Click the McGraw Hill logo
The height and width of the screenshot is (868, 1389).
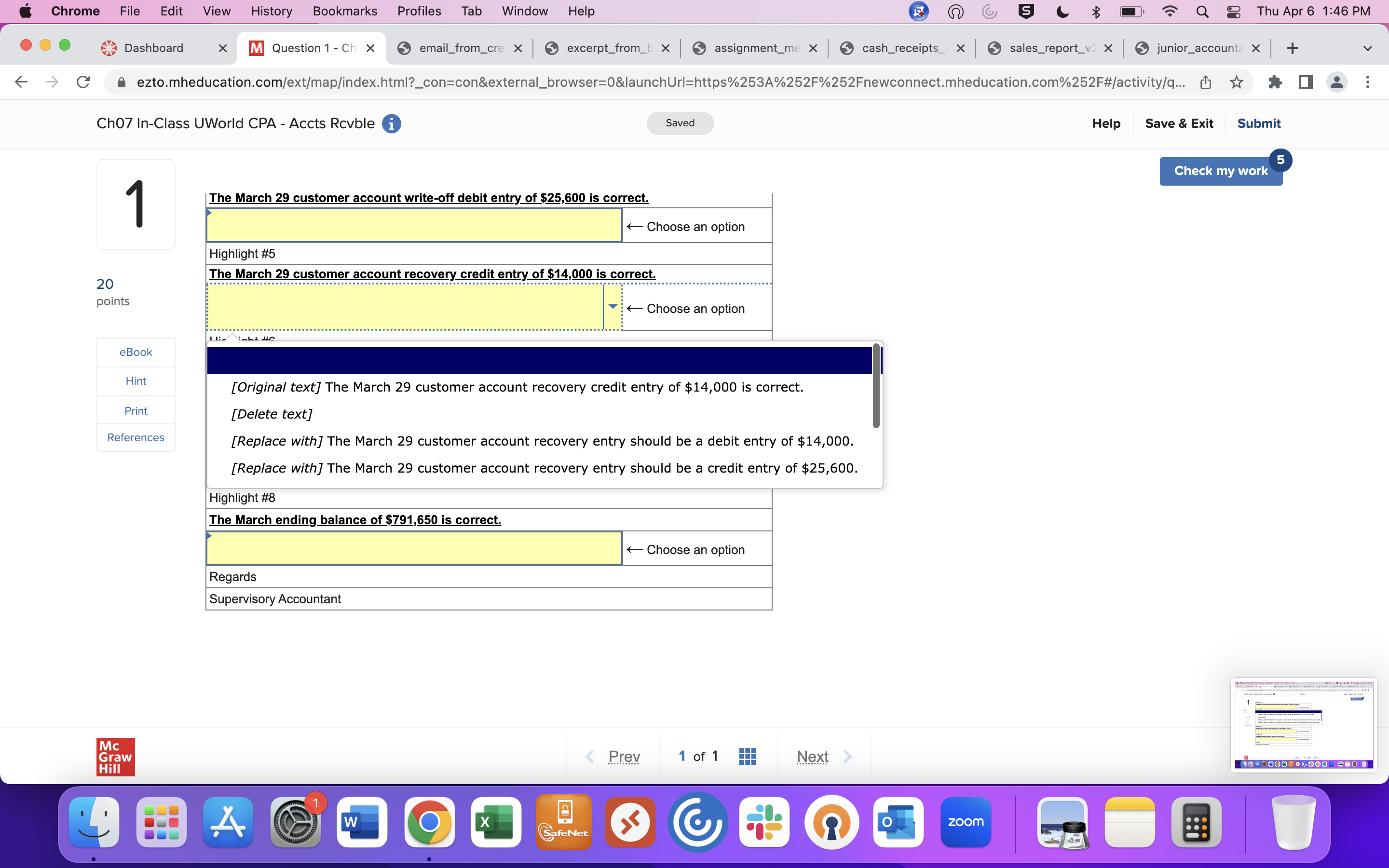pyautogui.click(x=115, y=757)
